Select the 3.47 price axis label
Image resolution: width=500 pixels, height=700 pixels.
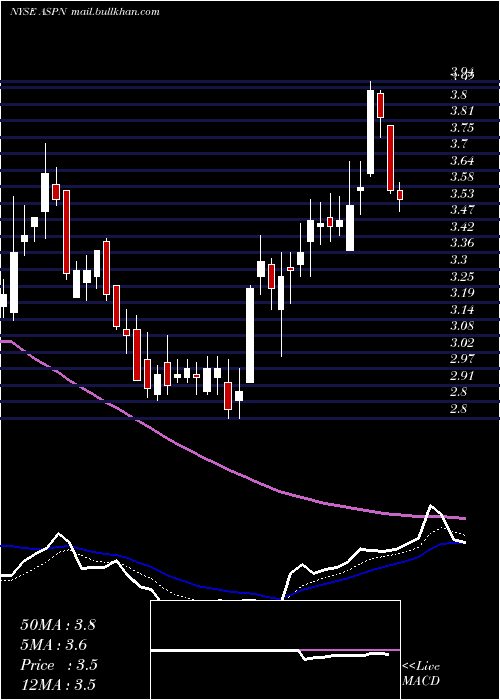click(462, 210)
